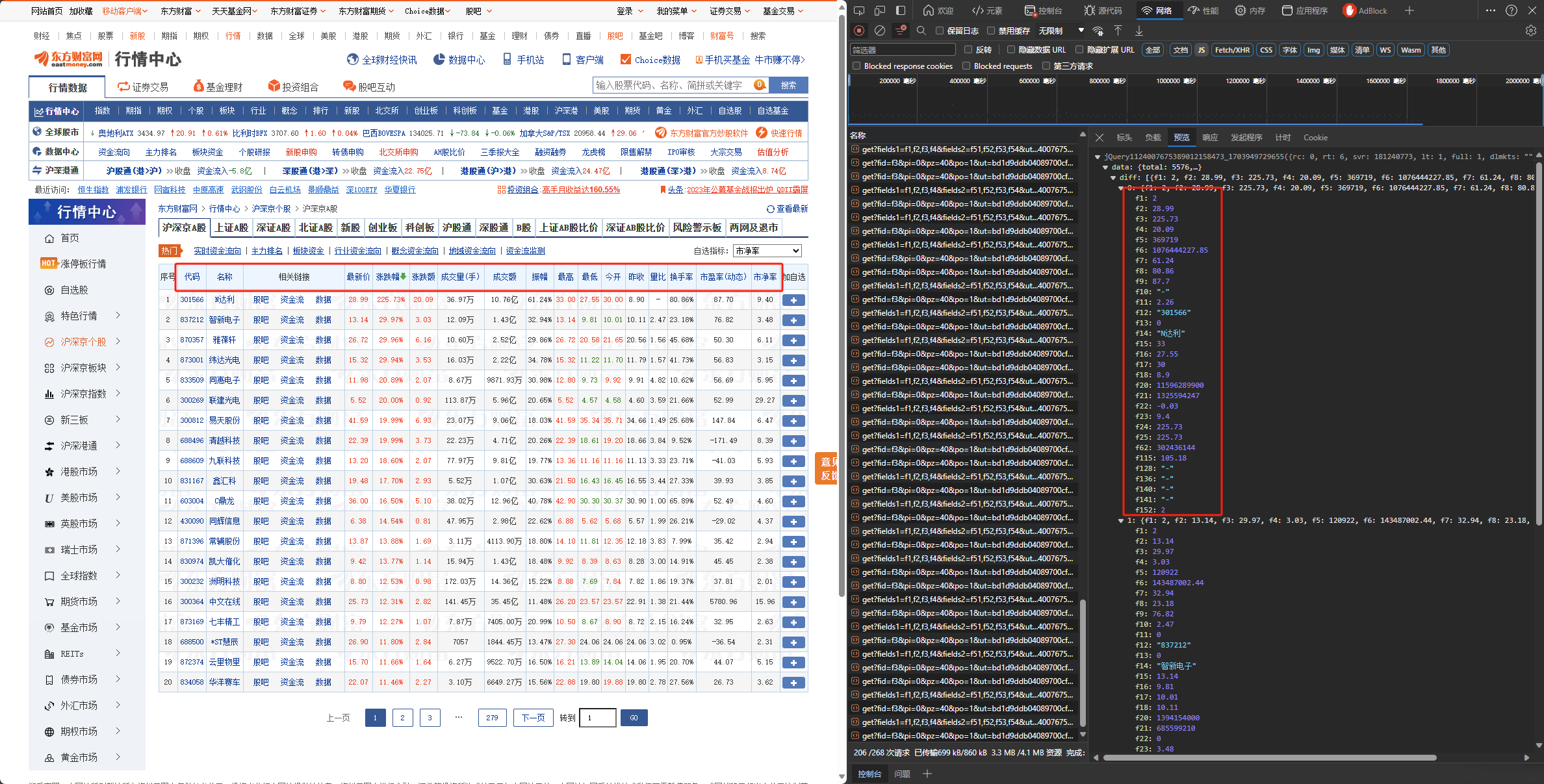This screenshot has height=784, width=1544.
Task: Click the inspect element picker icon
Action: pyautogui.click(x=858, y=10)
